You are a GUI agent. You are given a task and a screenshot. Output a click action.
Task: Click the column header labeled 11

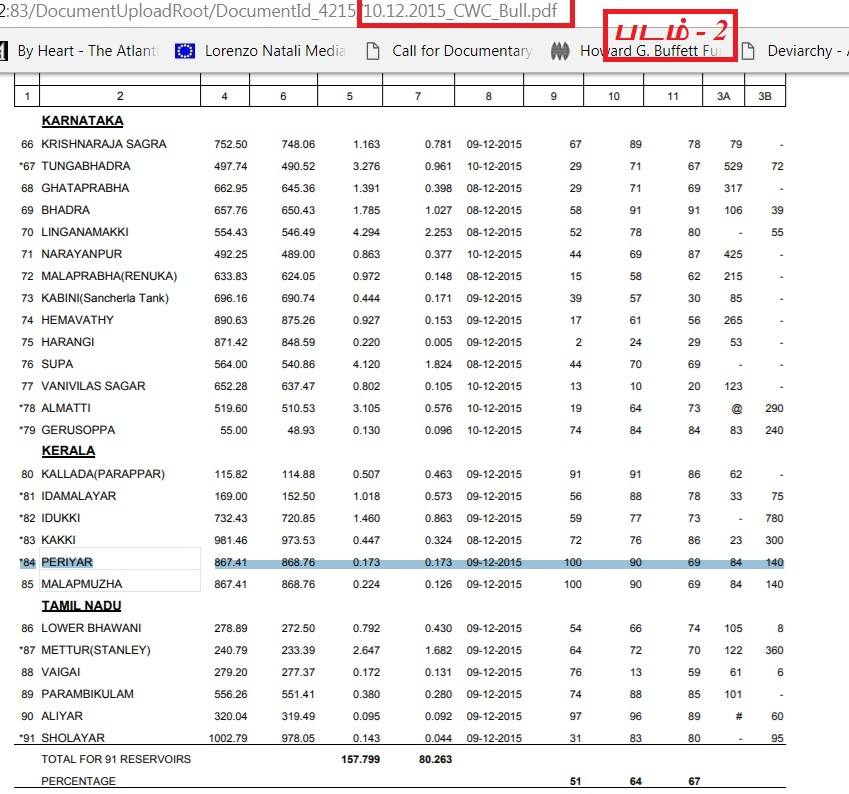pos(672,96)
